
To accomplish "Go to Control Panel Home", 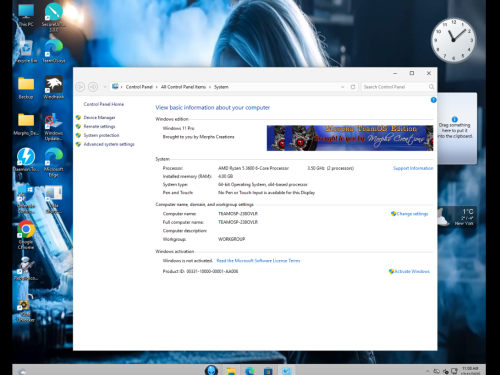I will [104, 104].
